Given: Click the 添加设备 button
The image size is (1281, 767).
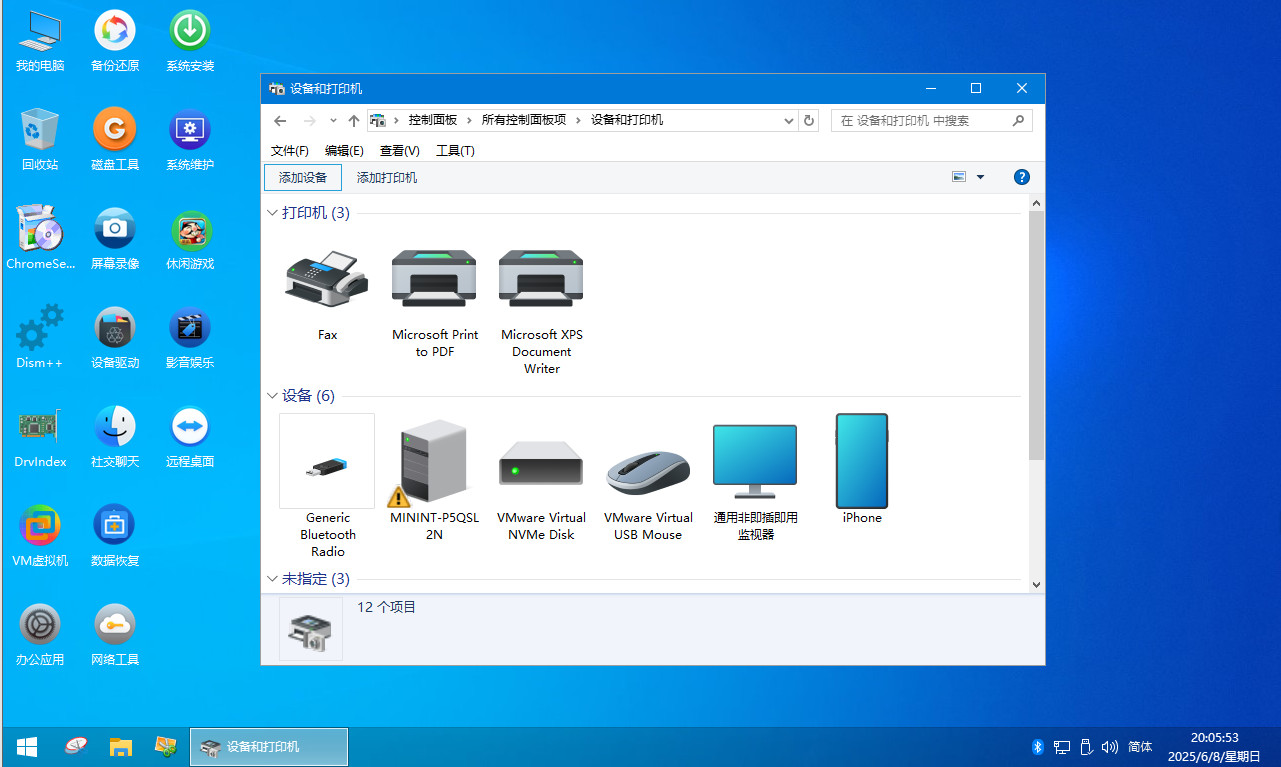Looking at the screenshot, I should coord(303,177).
